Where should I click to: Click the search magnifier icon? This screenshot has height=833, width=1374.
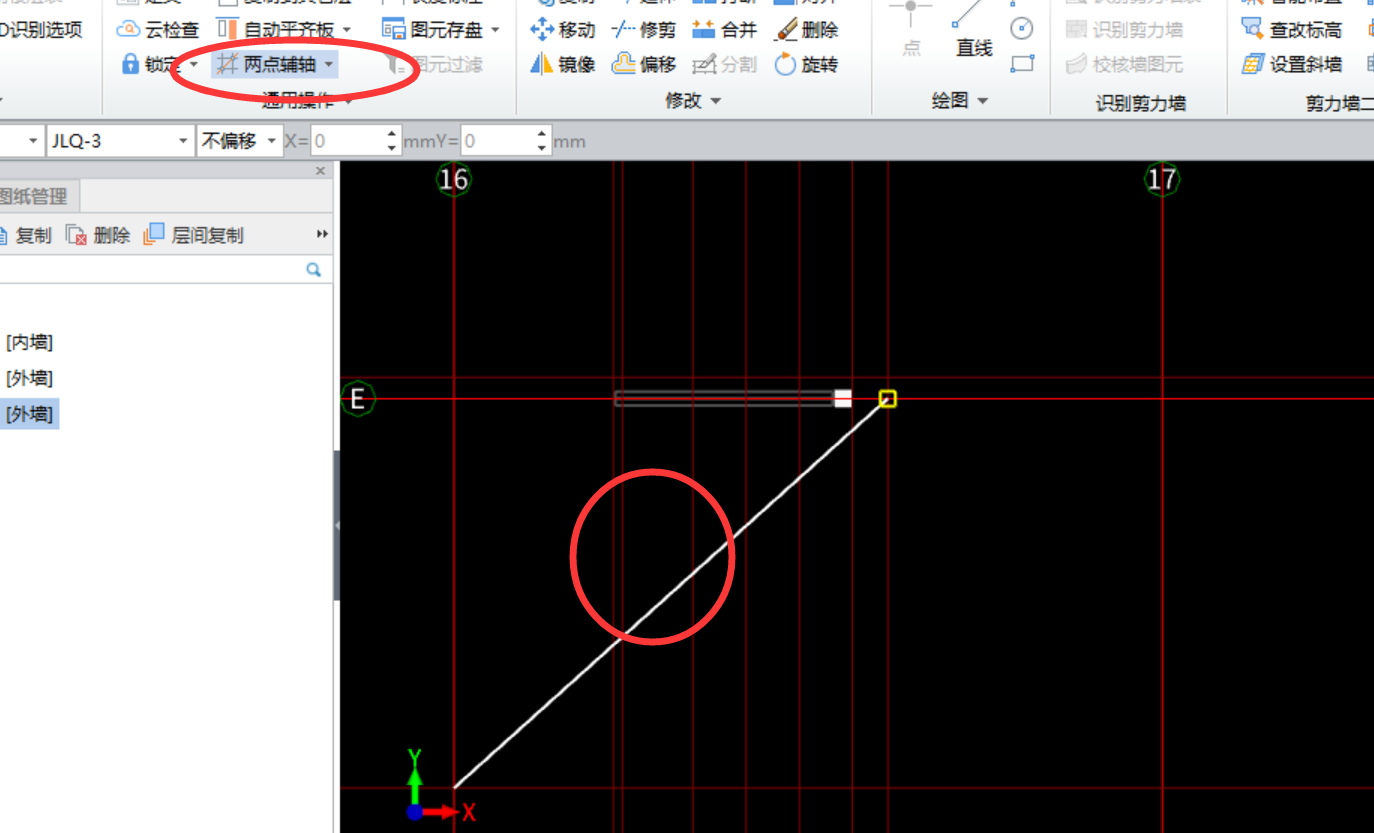(x=314, y=270)
